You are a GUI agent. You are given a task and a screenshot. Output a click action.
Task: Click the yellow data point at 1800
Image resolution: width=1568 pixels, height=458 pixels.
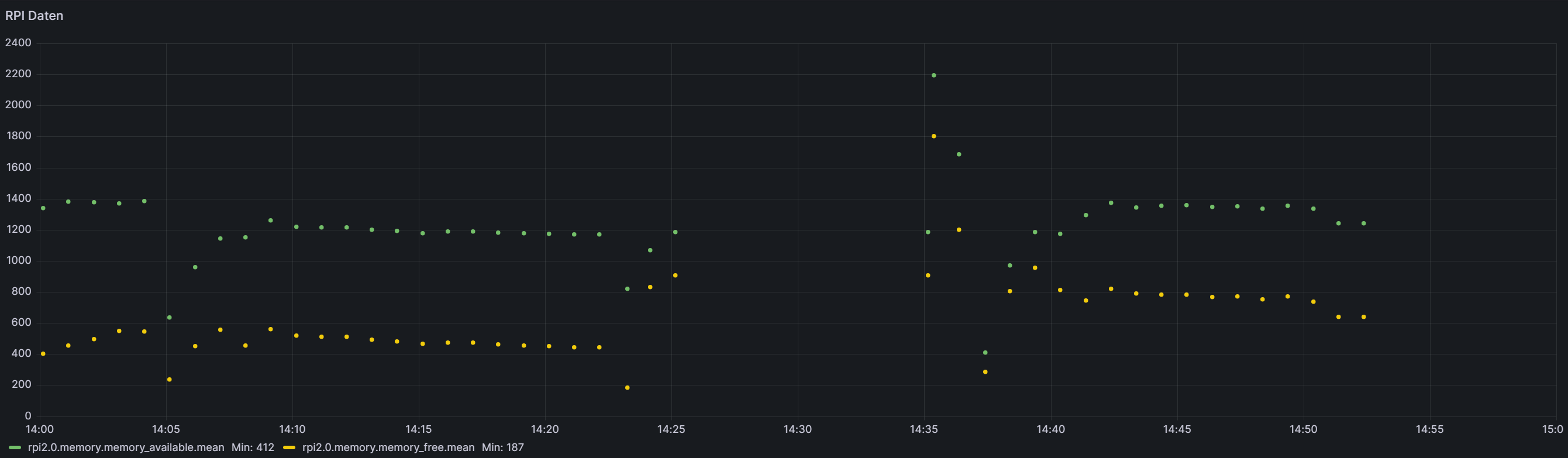934,136
